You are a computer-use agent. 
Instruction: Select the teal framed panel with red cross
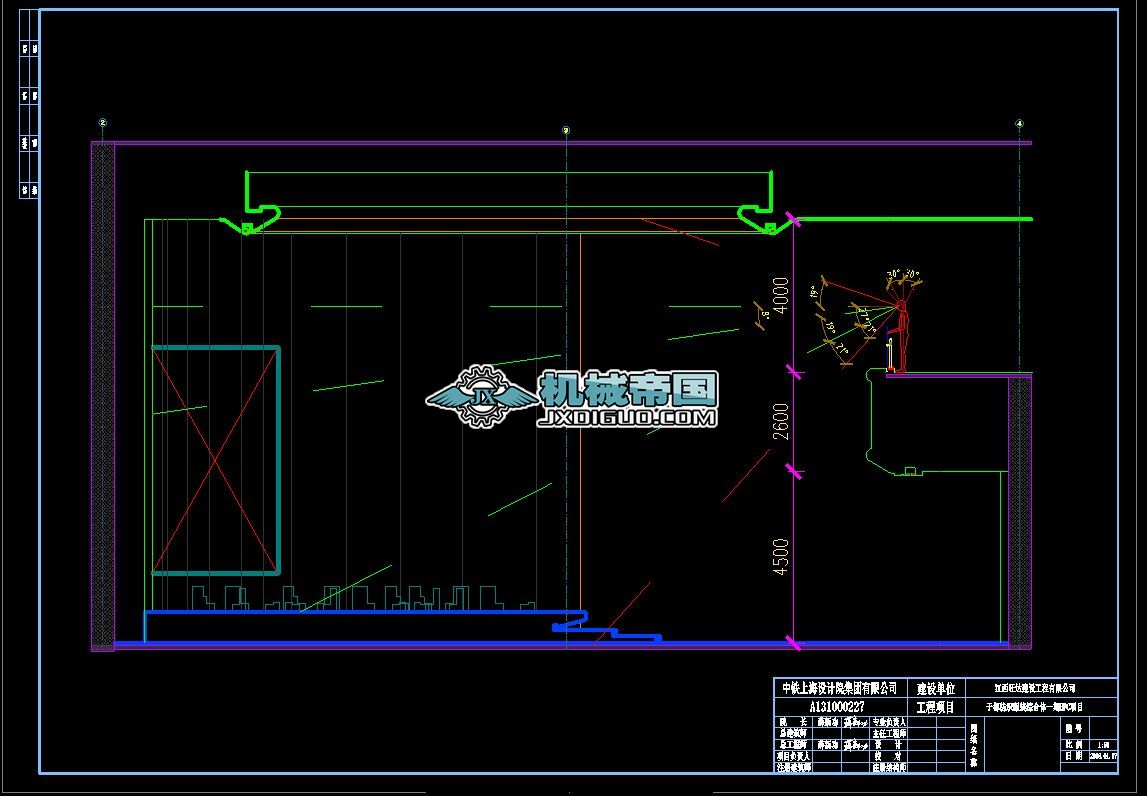[x=216, y=460]
